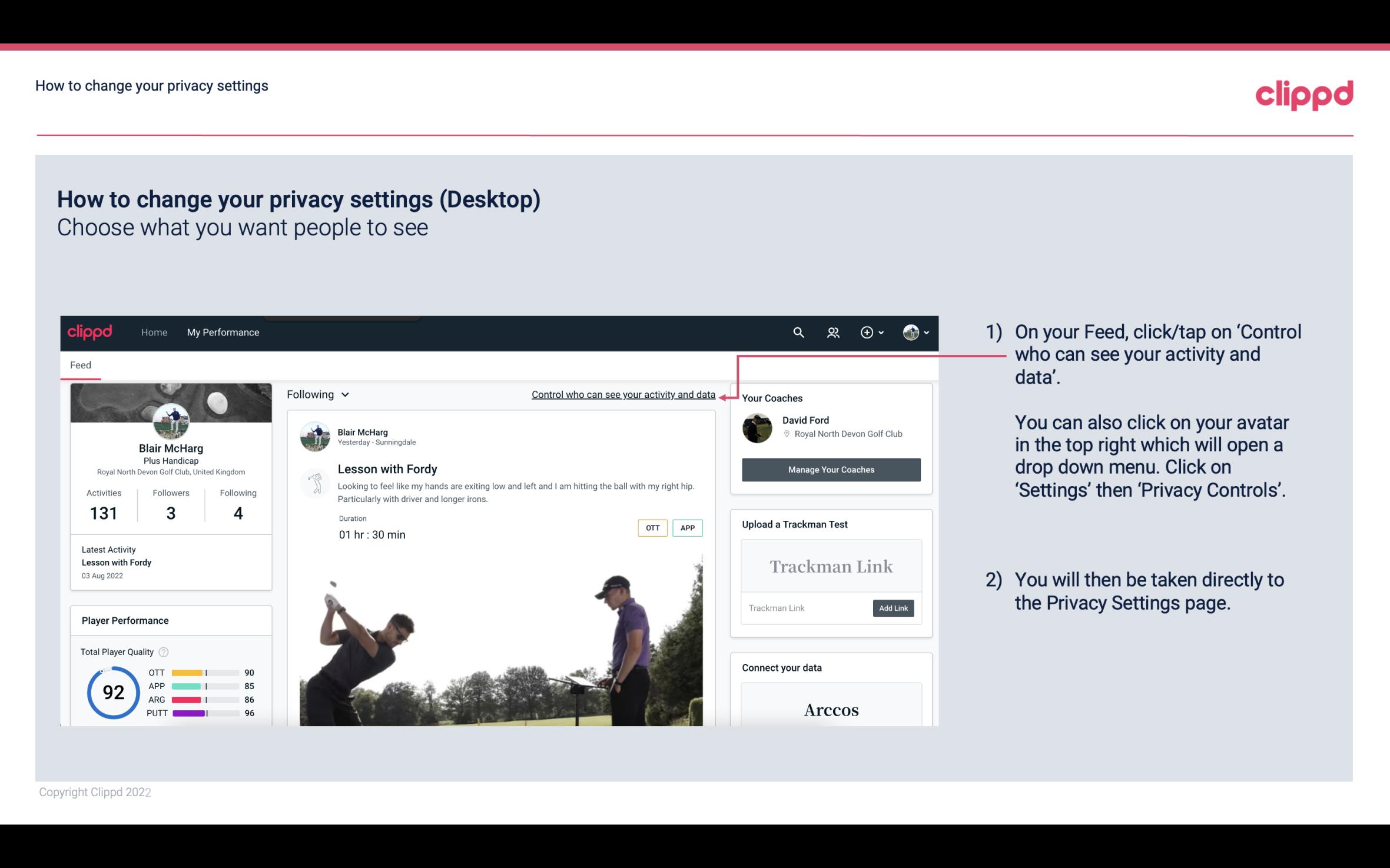This screenshot has height=868, width=1390.
Task: Click the Home tab in navigation
Action: [153, 332]
